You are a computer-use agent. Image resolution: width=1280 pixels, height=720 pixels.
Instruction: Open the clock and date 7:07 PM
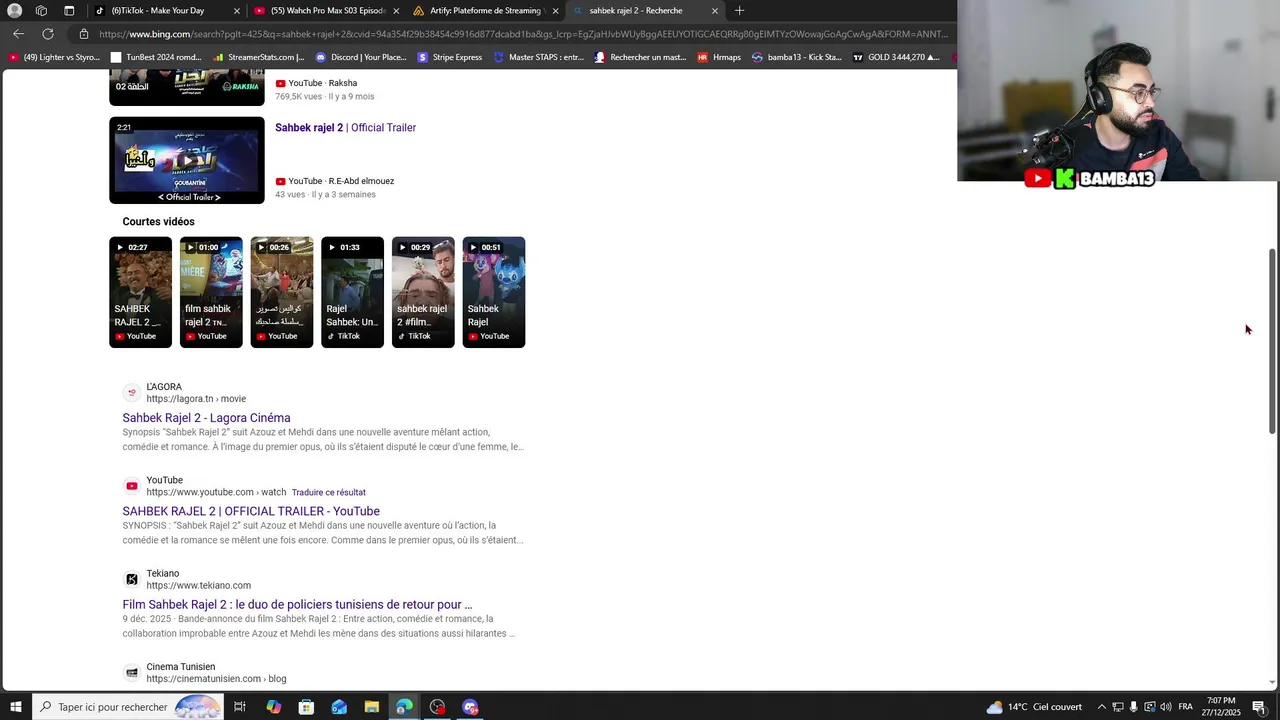[x=1221, y=707]
